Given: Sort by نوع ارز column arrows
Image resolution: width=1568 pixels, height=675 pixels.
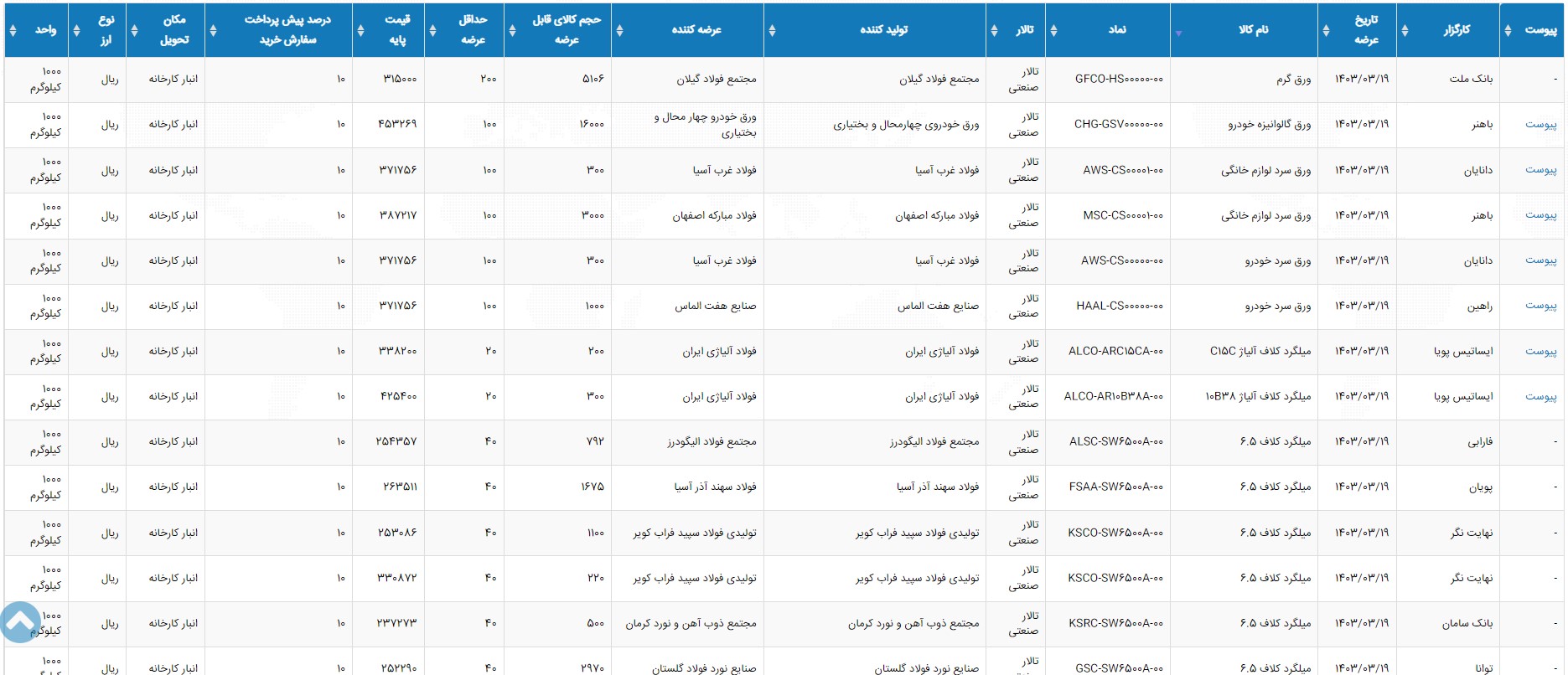Looking at the screenshot, I should pyautogui.click(x=76, y=30).
